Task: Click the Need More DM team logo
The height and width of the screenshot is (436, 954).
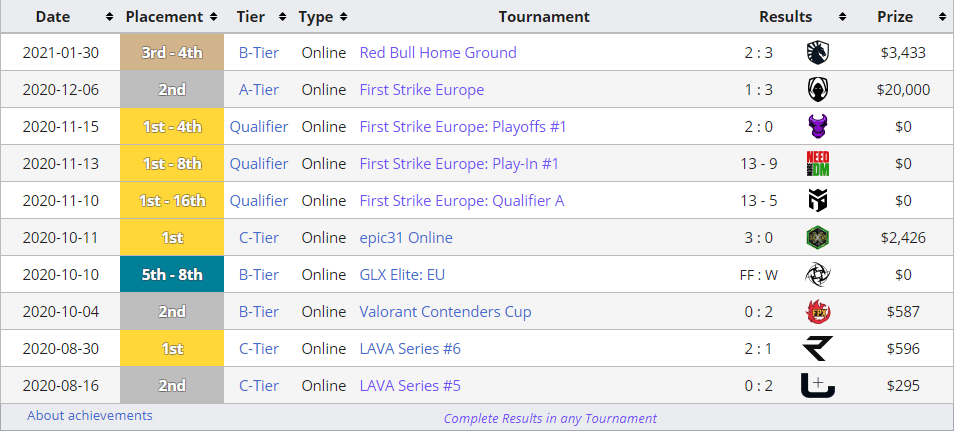Action: [x=818, y=164]
